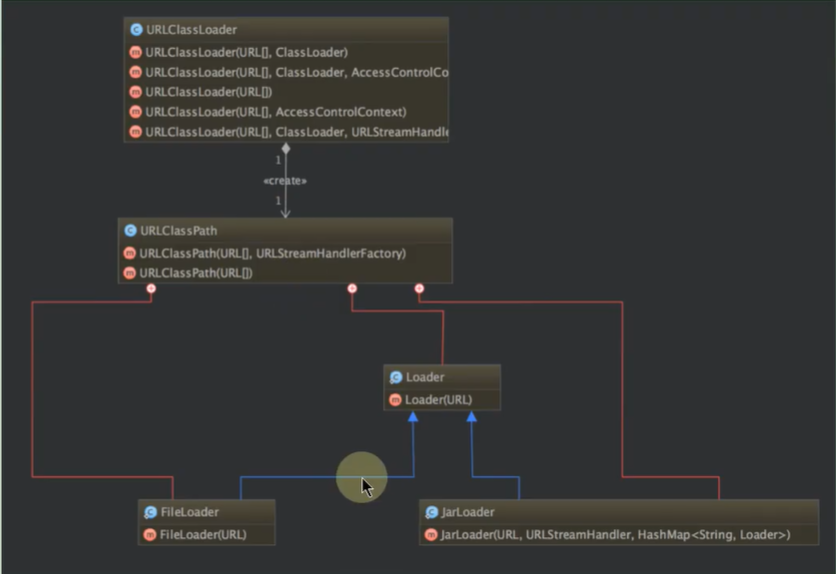Screen dimensions: 836x574
Task: Click method icon beside Loader(URL)
Action: pos(395,400)
